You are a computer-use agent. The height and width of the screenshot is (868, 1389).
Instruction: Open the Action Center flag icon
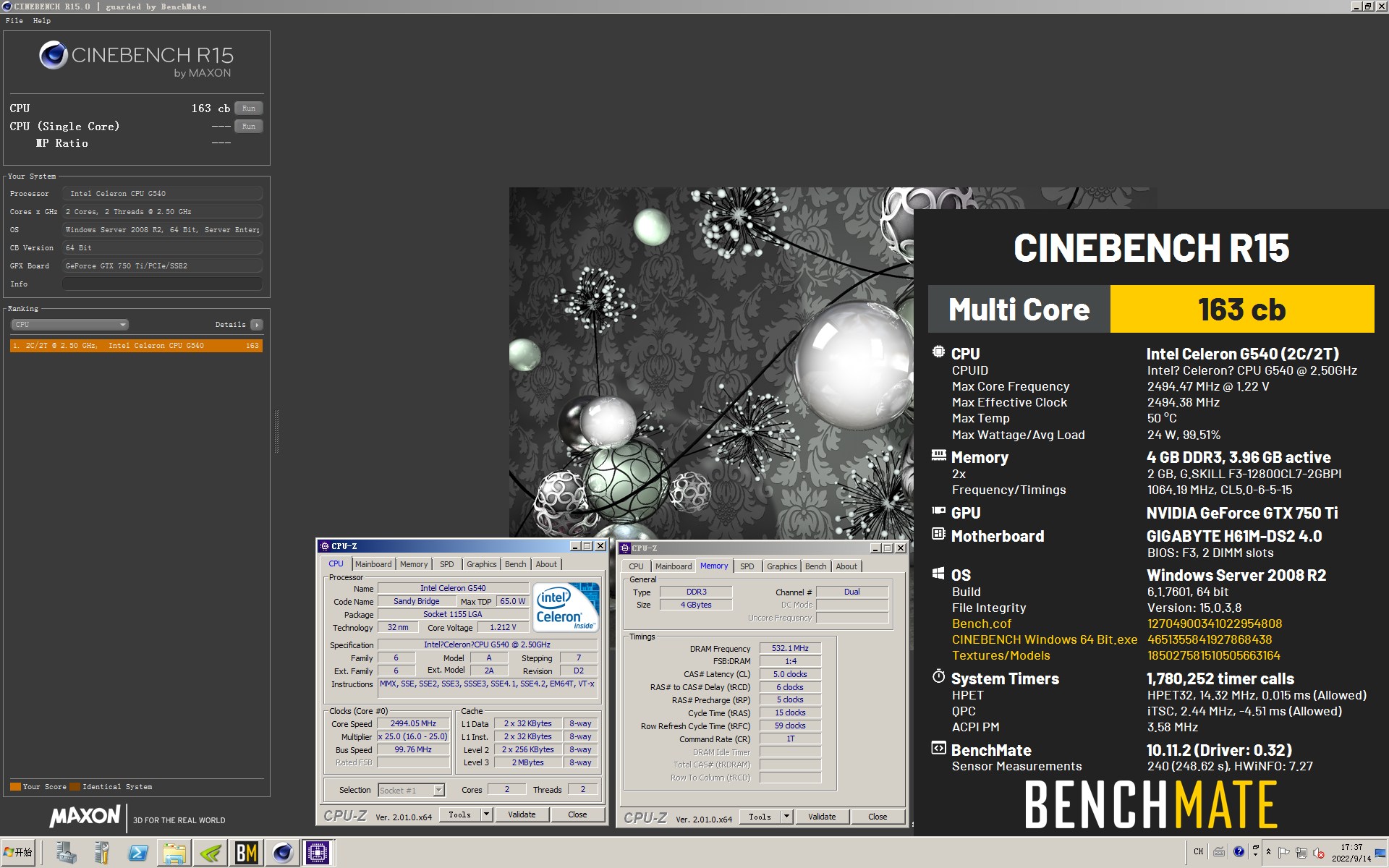1284,853
